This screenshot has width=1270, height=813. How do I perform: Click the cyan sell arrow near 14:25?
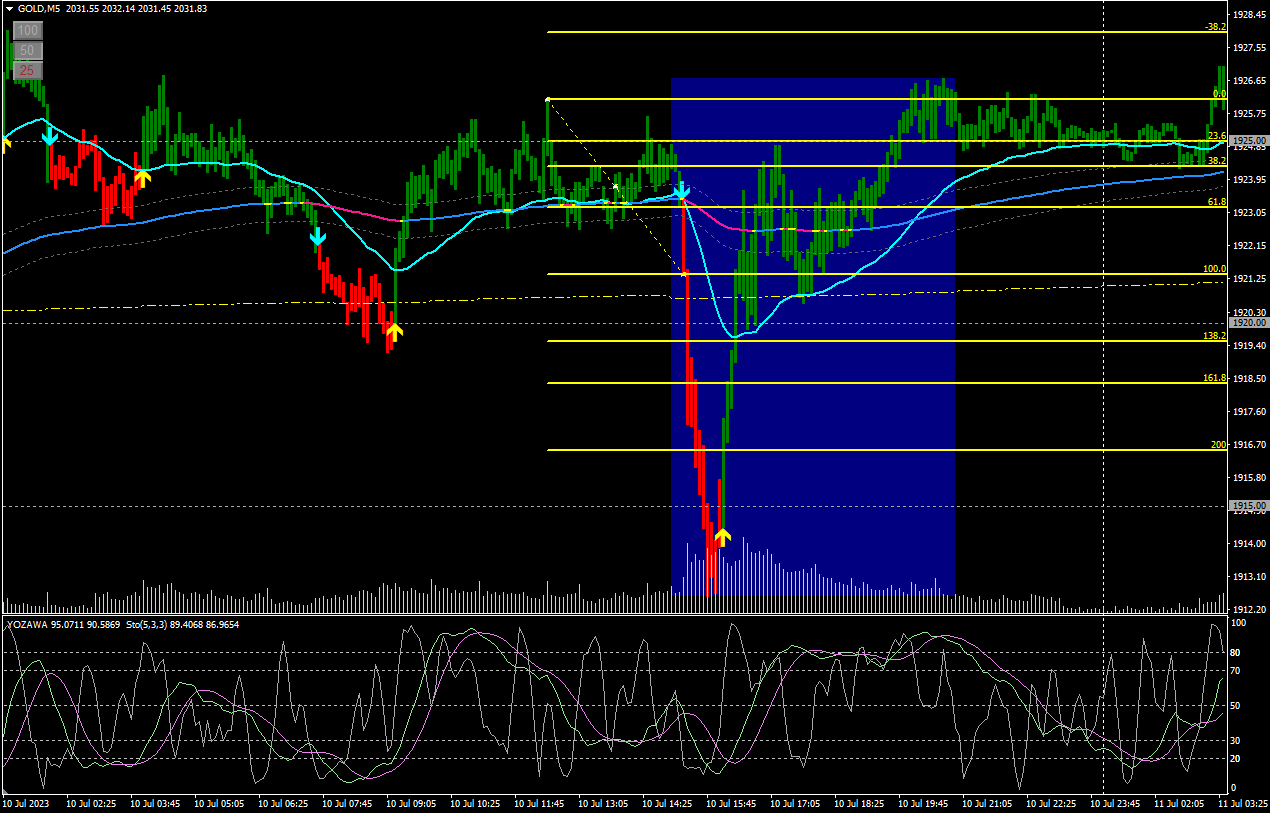681,190
